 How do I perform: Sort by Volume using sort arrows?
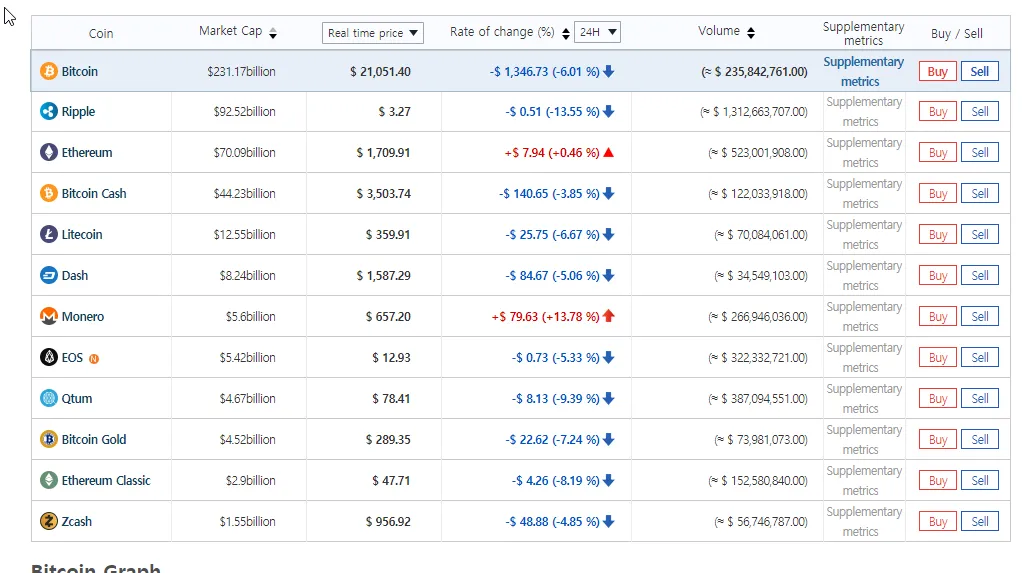[751, 33]
